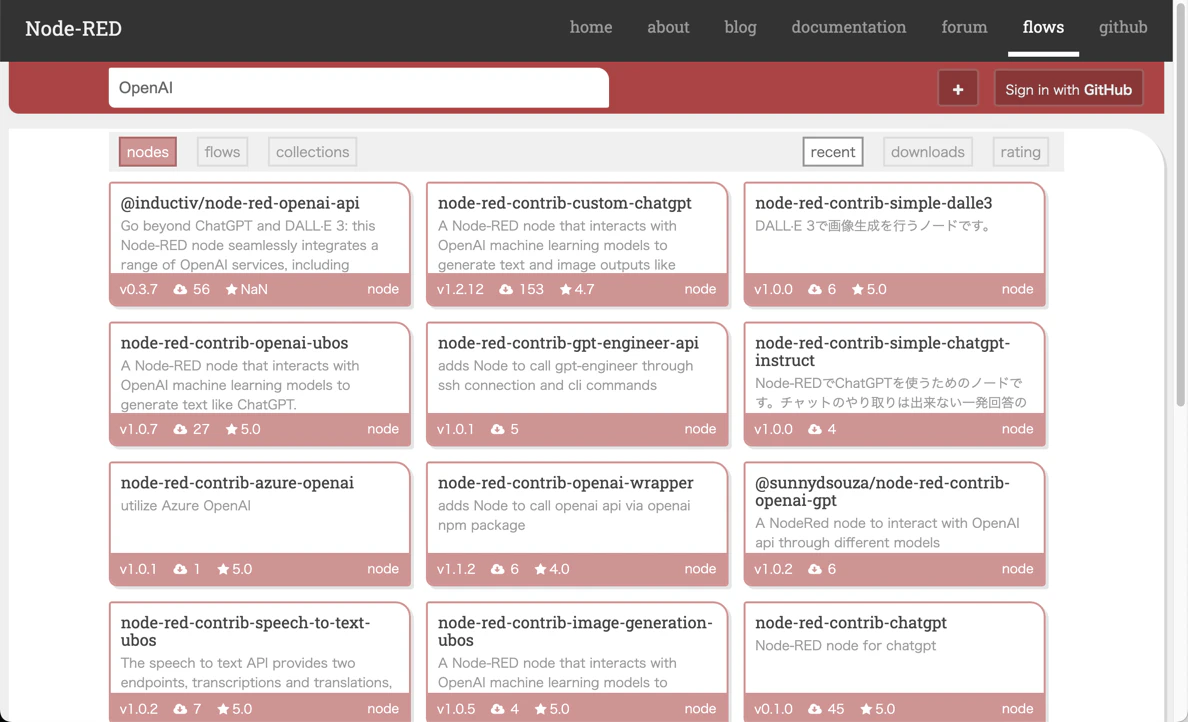This screenshot has height=722, width=1188.
Task: Click the page vertical scrollbar
Action: (1180, 205)
